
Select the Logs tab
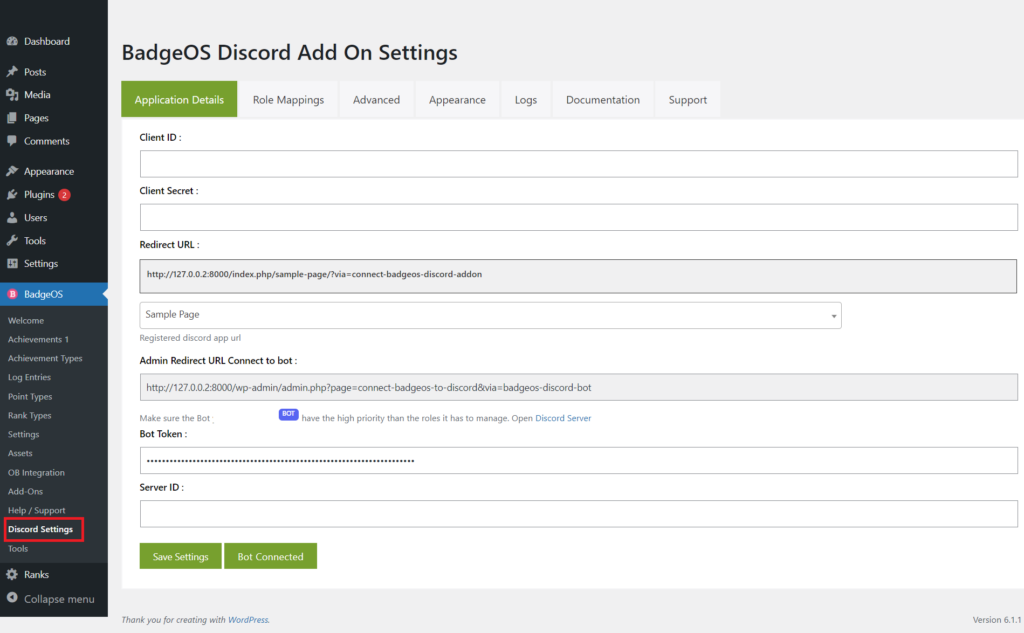(526, 99)
